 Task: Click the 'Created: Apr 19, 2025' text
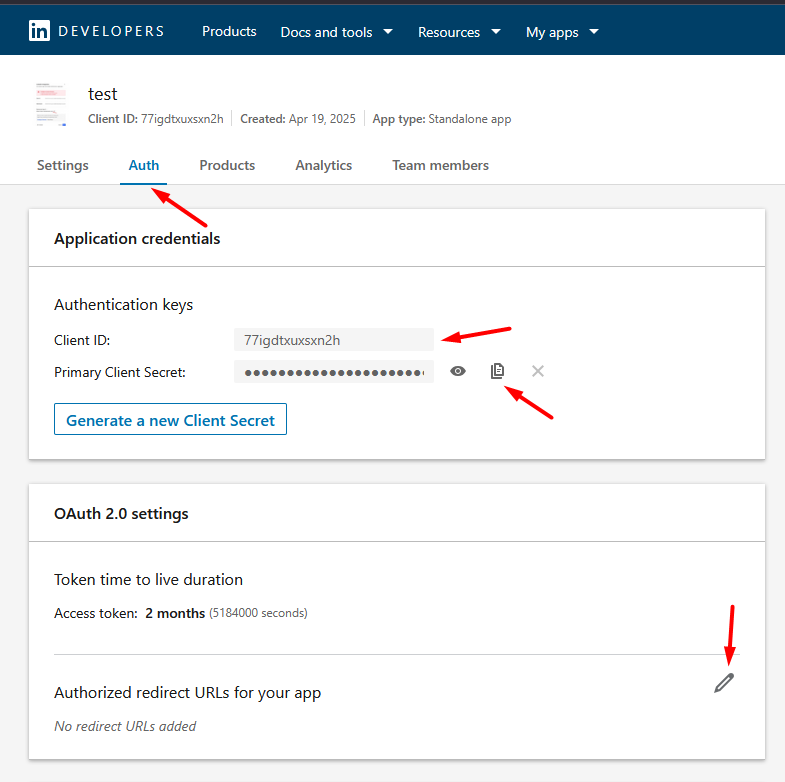298,119
